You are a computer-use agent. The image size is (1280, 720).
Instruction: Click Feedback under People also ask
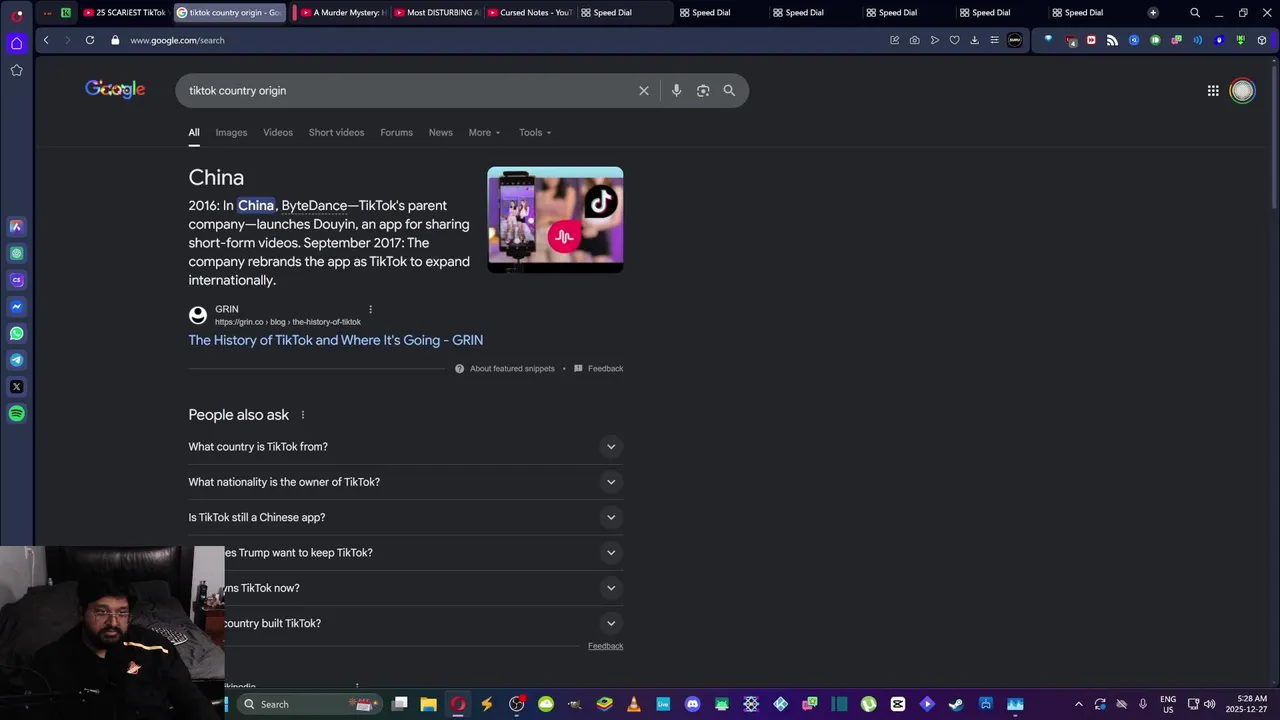[605, 646]
